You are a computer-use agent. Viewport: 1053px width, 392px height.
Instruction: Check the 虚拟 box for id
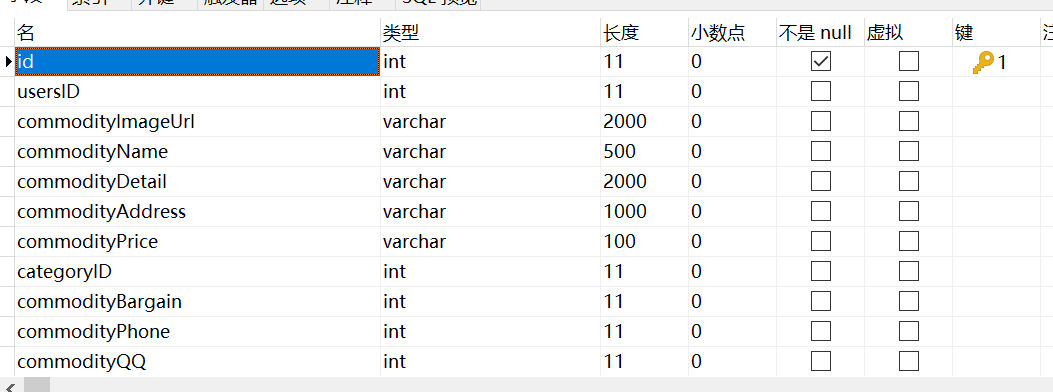(x=909, y=61)
